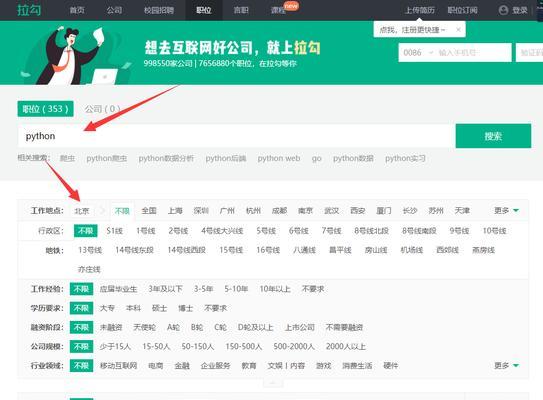Screen dimensions: 543x400
Task: Click the 上传简历 link
Action: [x=420, y=10]
